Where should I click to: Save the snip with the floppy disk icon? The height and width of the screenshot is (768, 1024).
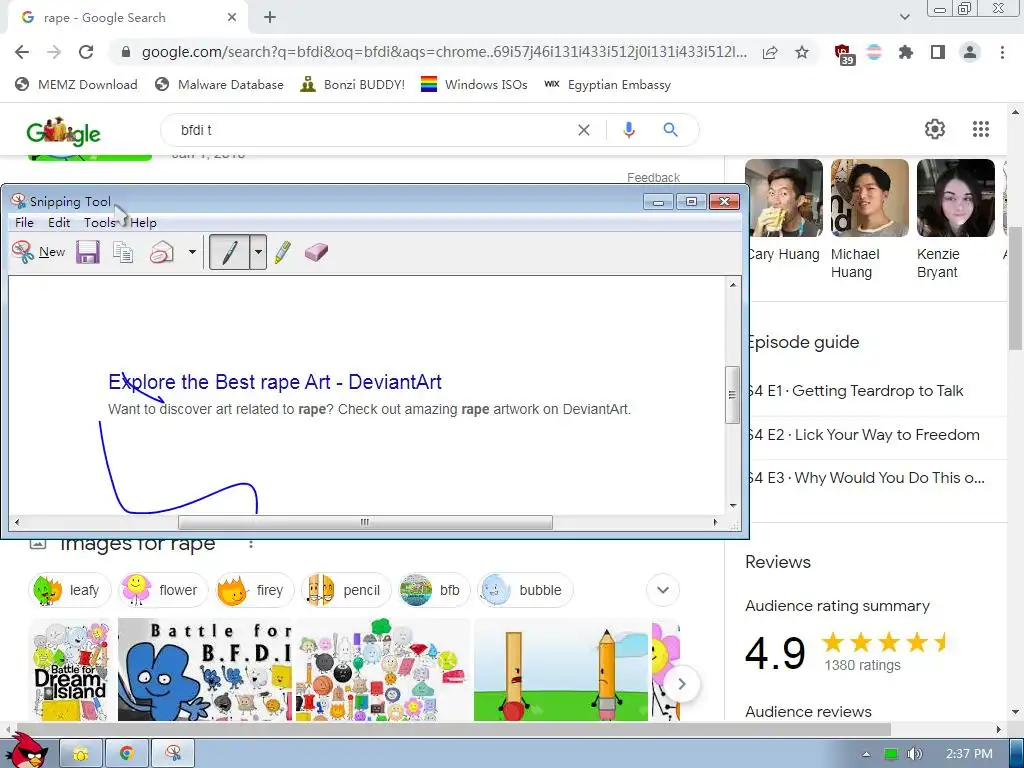tap(88, 252)
